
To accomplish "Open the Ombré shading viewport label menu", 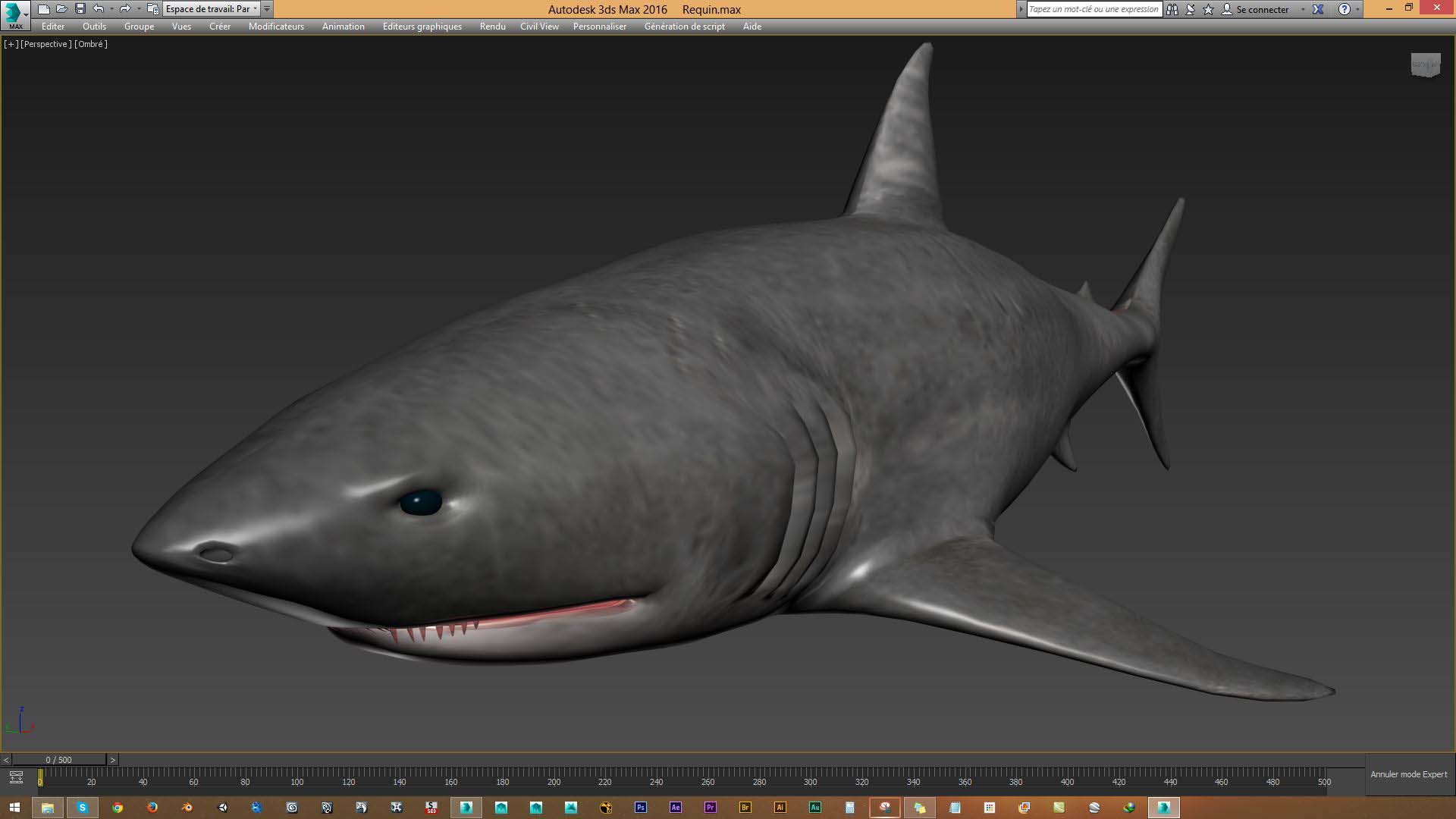I will click(91, 44).
